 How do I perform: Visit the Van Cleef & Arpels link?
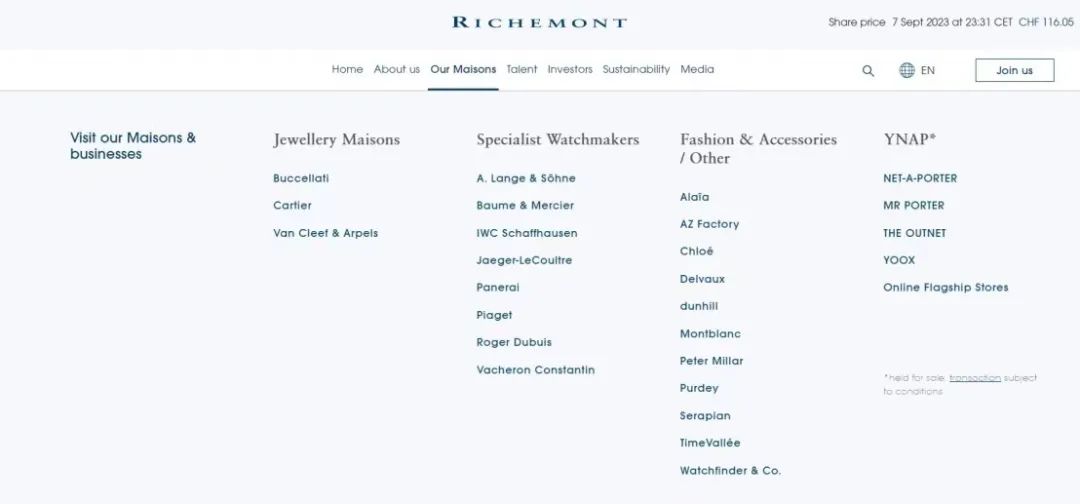325,233
